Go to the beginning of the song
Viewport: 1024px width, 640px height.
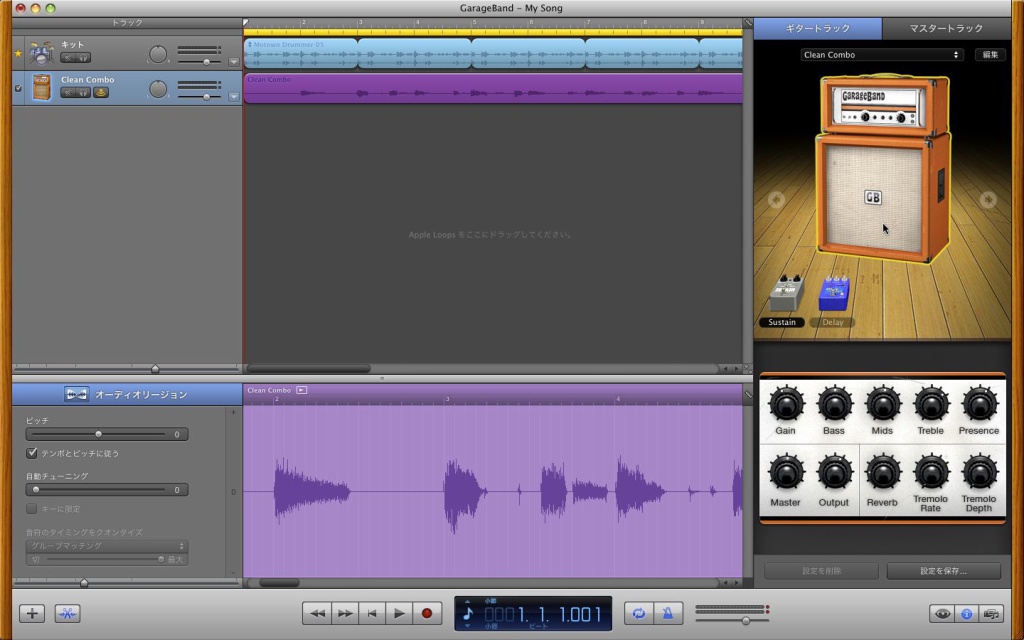[372, 613]
